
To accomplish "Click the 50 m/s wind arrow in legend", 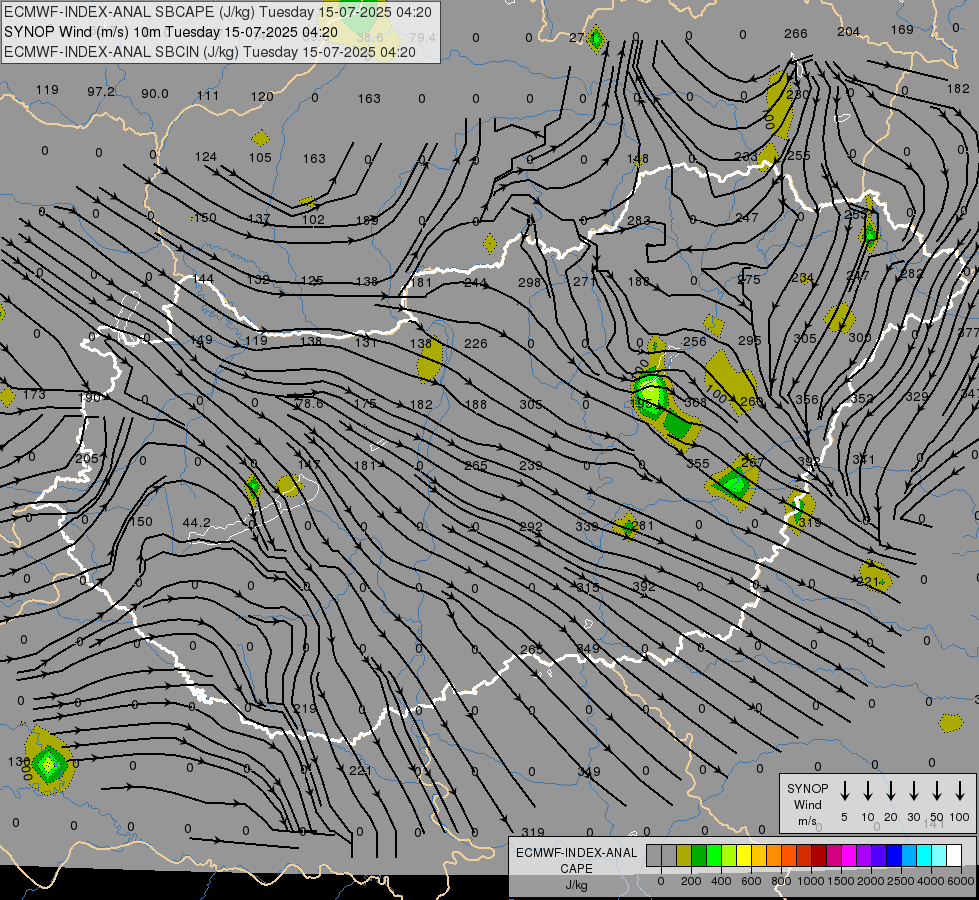I will point(937,791).
